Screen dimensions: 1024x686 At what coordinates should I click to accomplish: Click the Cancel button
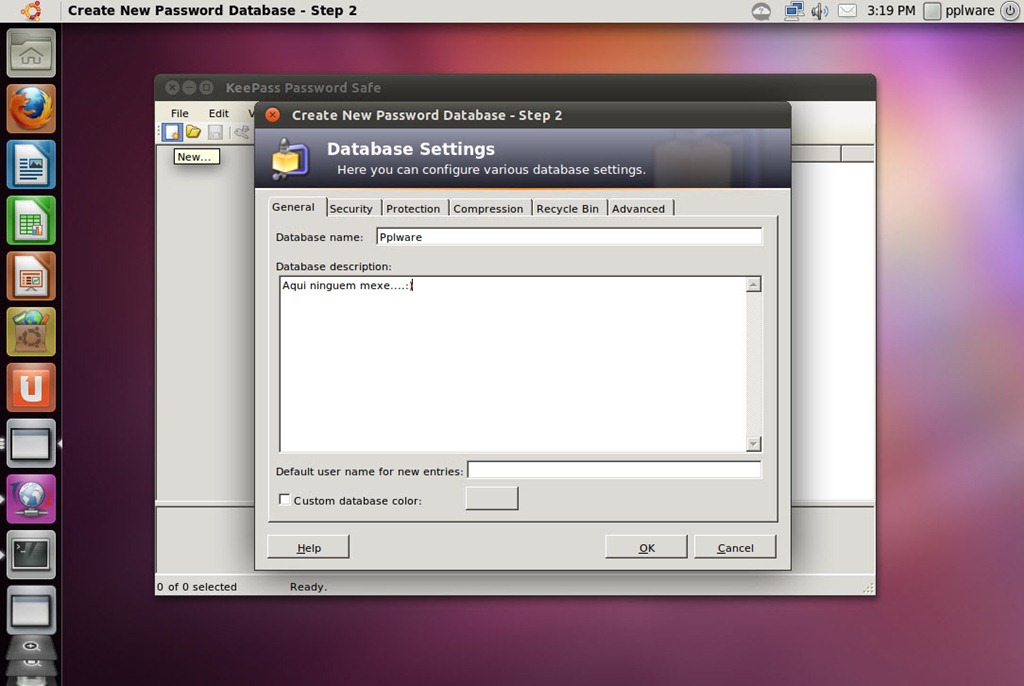pos(735,547)
